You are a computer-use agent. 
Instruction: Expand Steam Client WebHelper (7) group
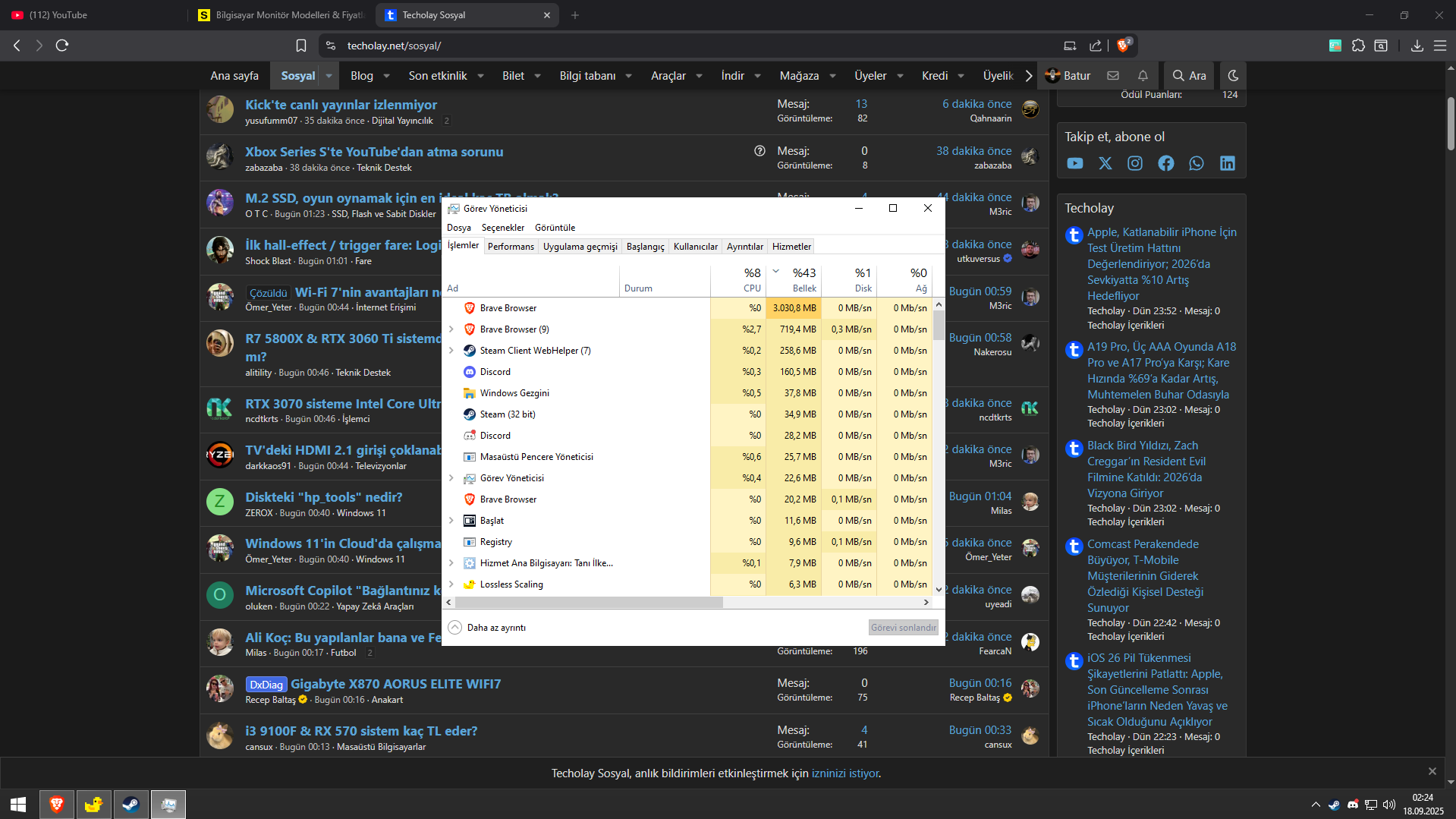451,351
